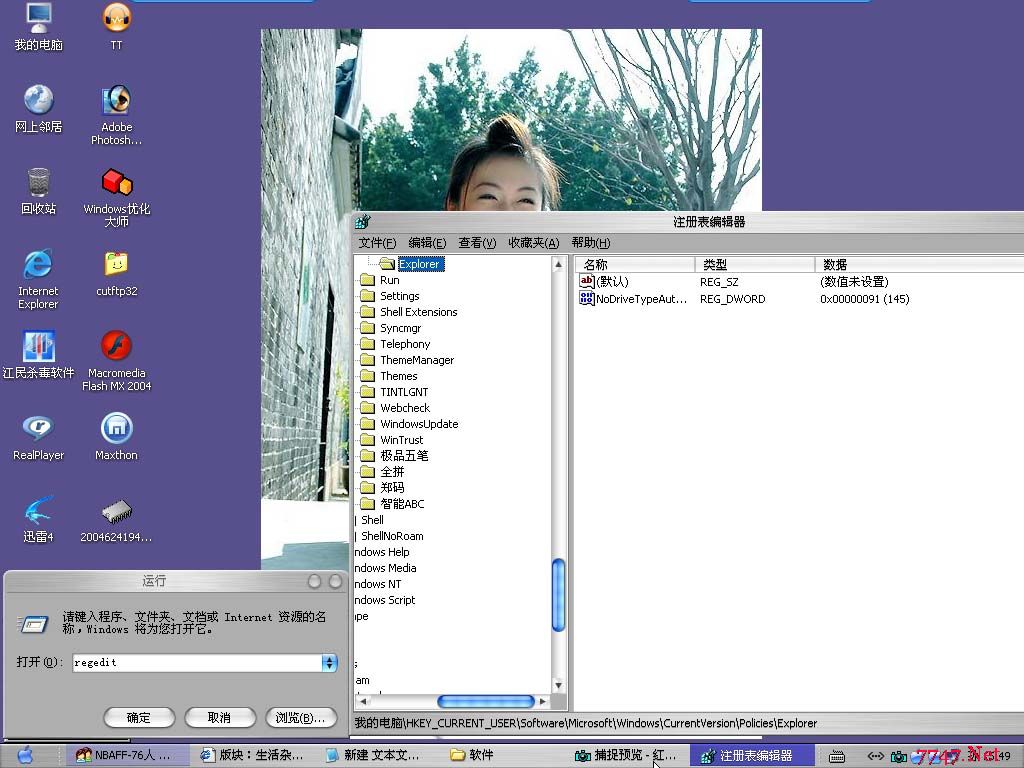Open the 收藏夹(A) menu in Registry Editor
The width and height of the screenshot is (1024, 768).
(534, 243)
